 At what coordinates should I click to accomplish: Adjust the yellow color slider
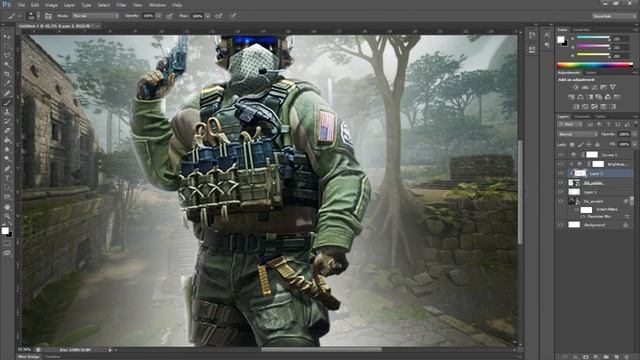click(593, 55)
